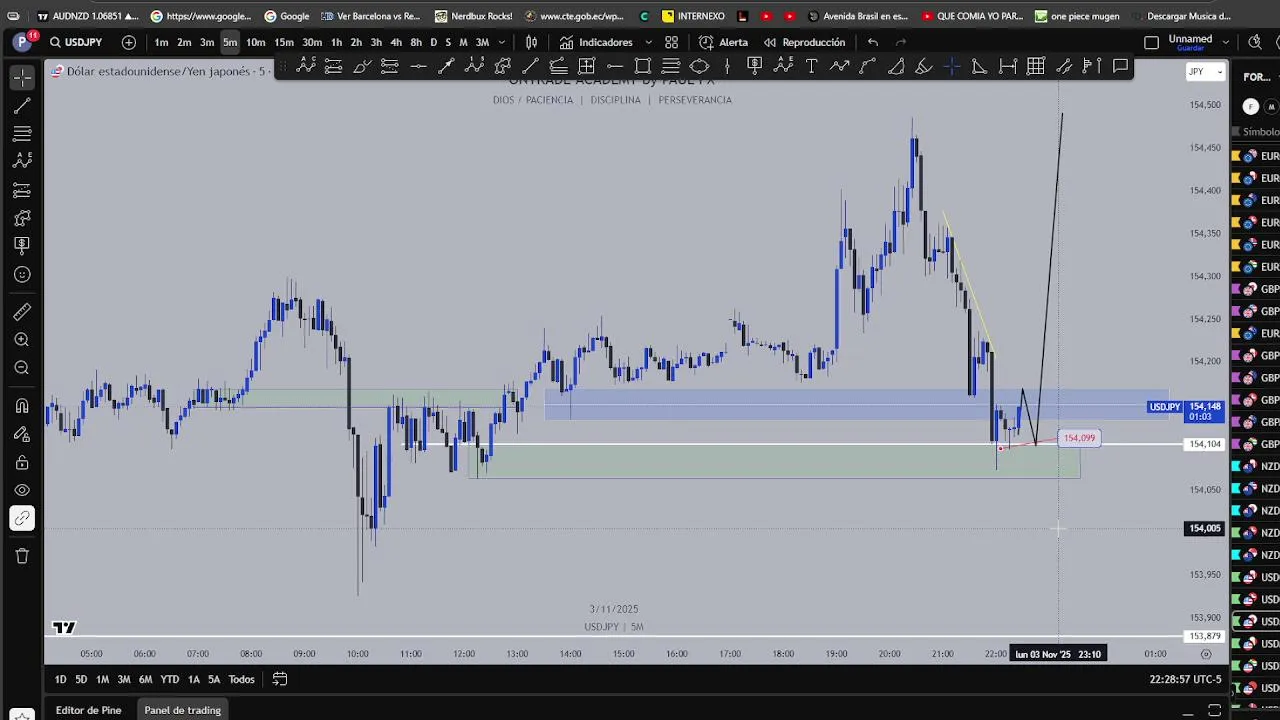Select the 1m timeframe
This screenshot has width=1280, height=720.
pos(161,42)
